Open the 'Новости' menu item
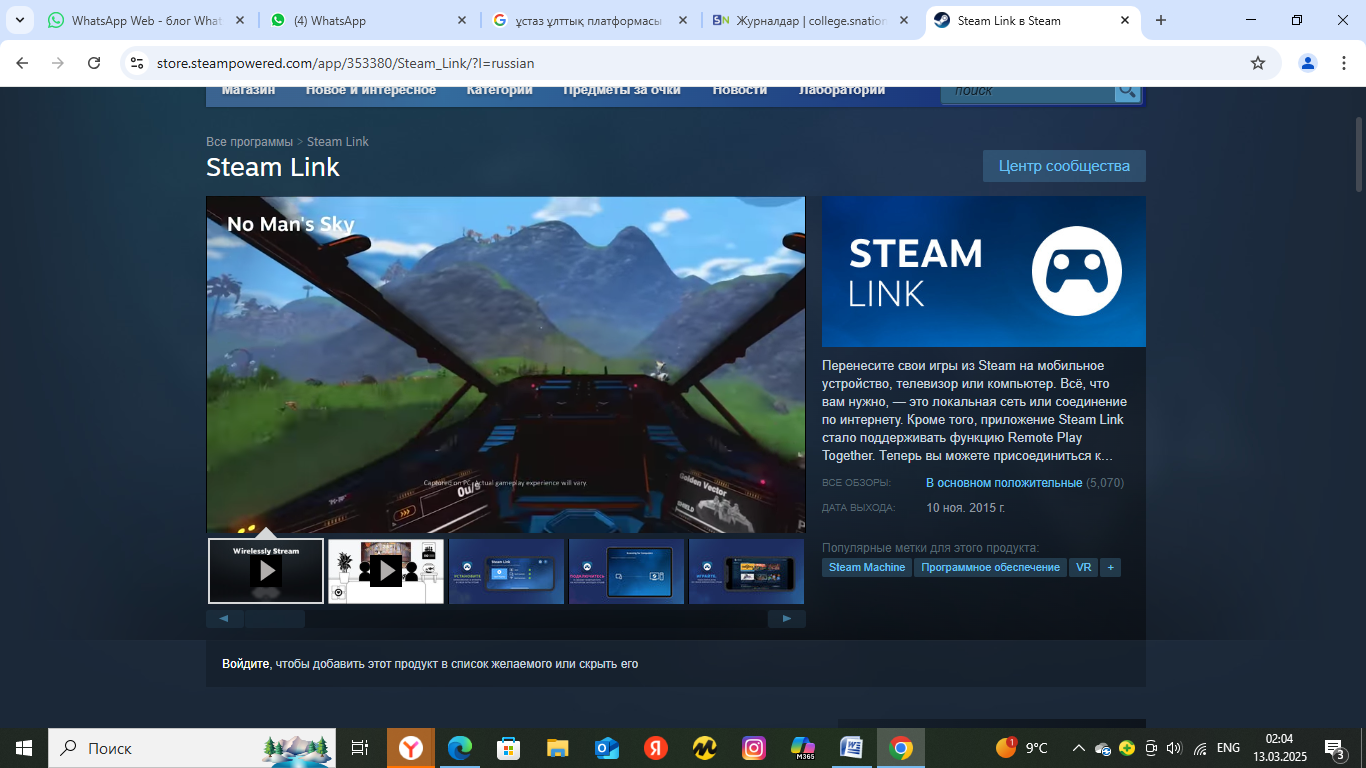Screen dimensions: 1366x768 click(739, 90)
